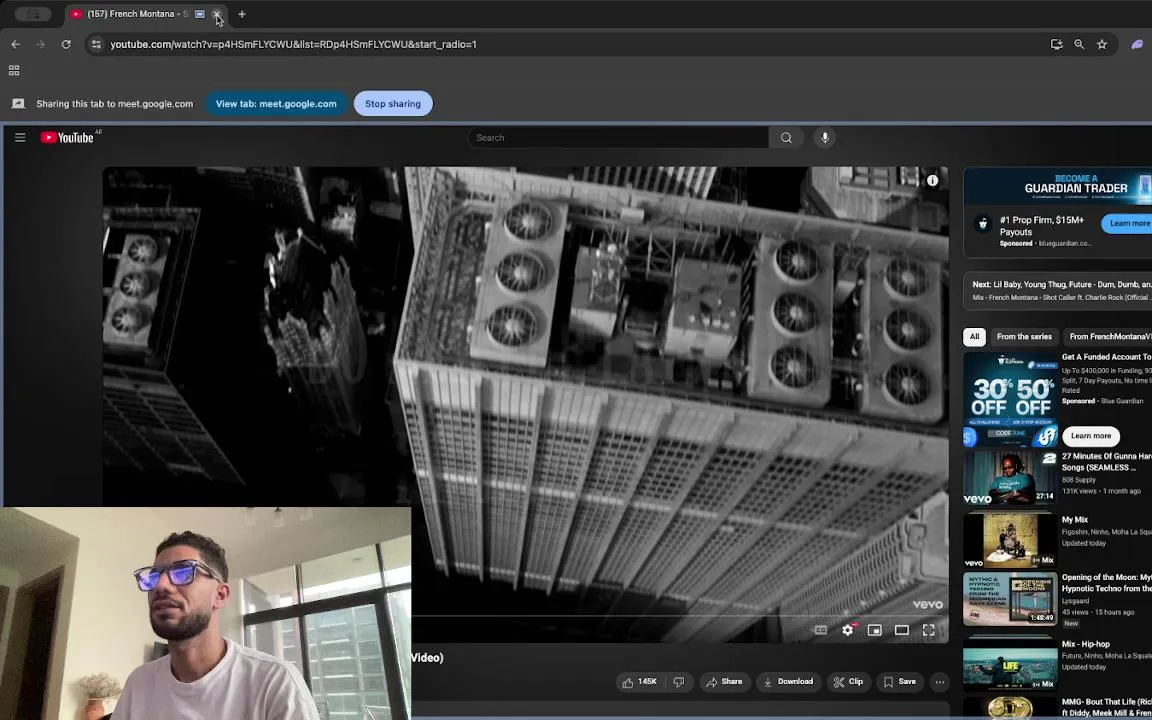This screenshot has width=1152, height=720.
Task: Enter full screen mode
Action: [929, 630]
